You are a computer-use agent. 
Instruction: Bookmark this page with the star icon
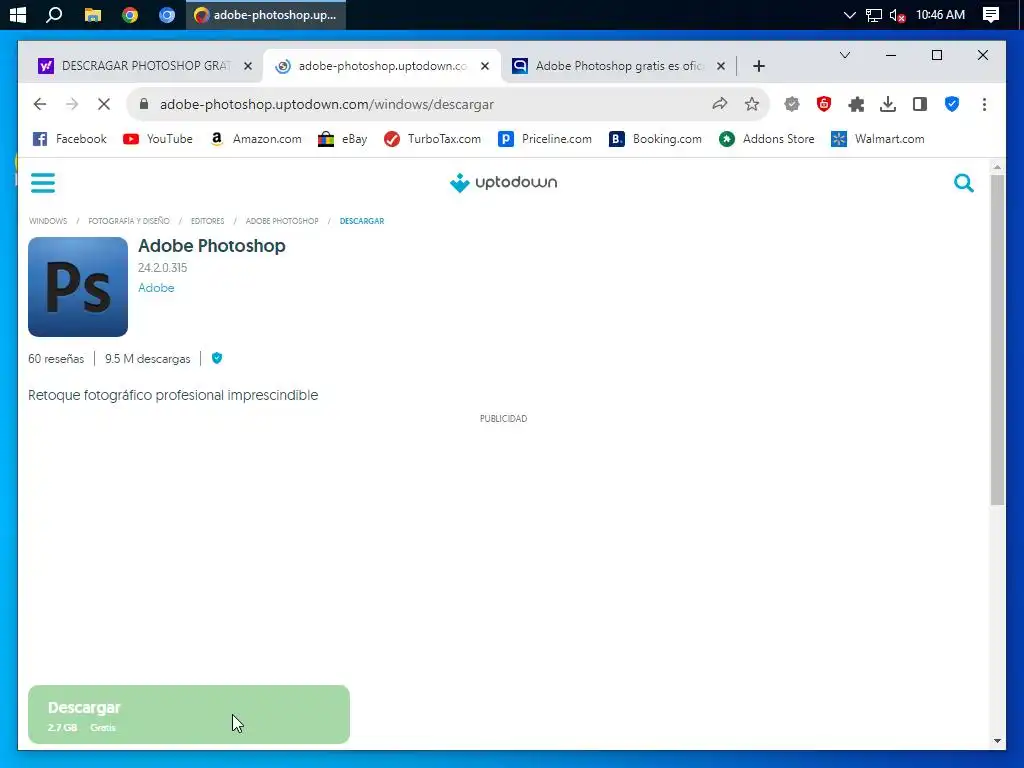click(x=752, y=104)
